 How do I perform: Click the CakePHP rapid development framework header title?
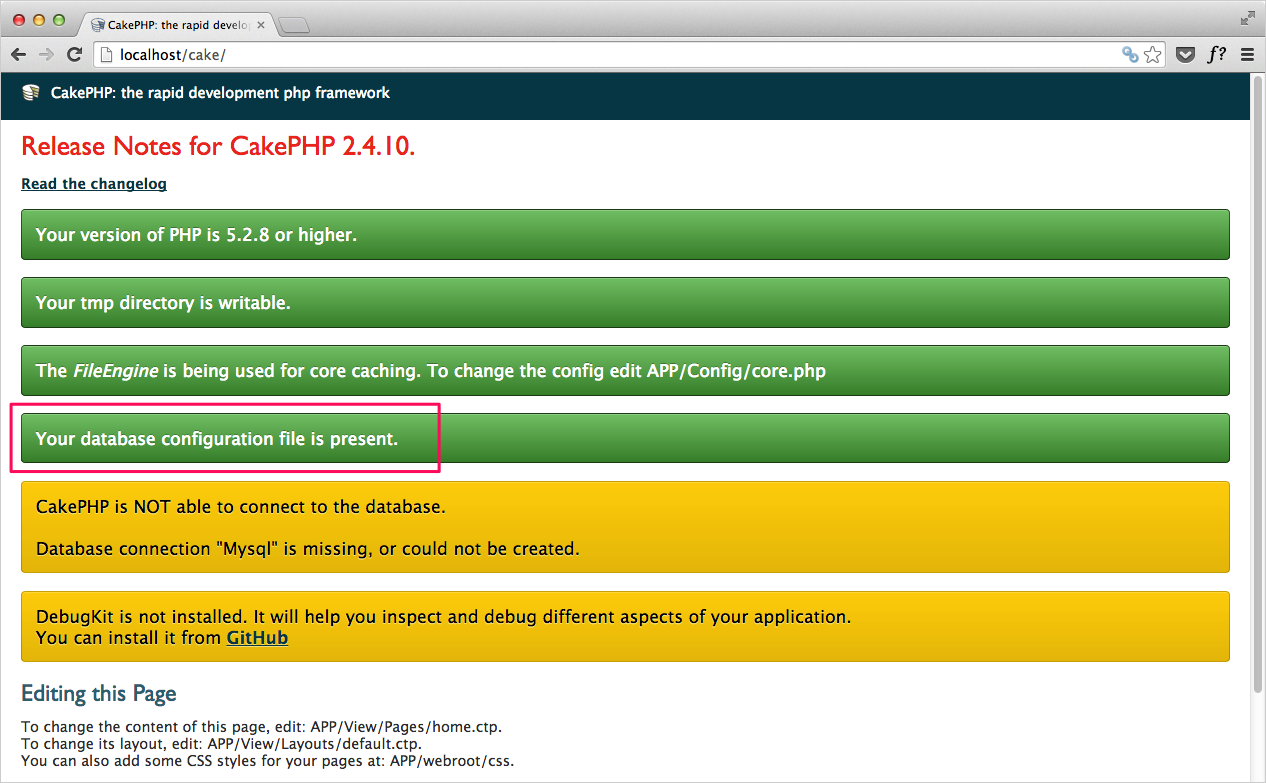[220, 93]
